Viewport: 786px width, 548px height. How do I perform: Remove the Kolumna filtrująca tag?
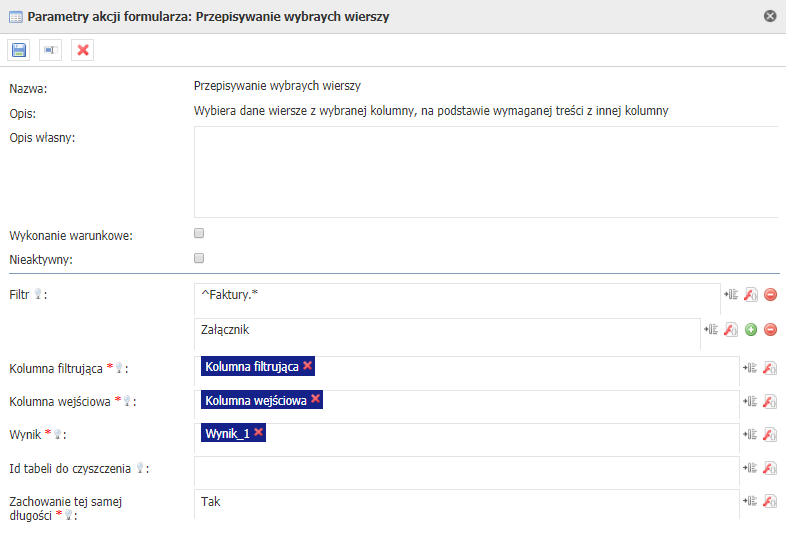308,366
